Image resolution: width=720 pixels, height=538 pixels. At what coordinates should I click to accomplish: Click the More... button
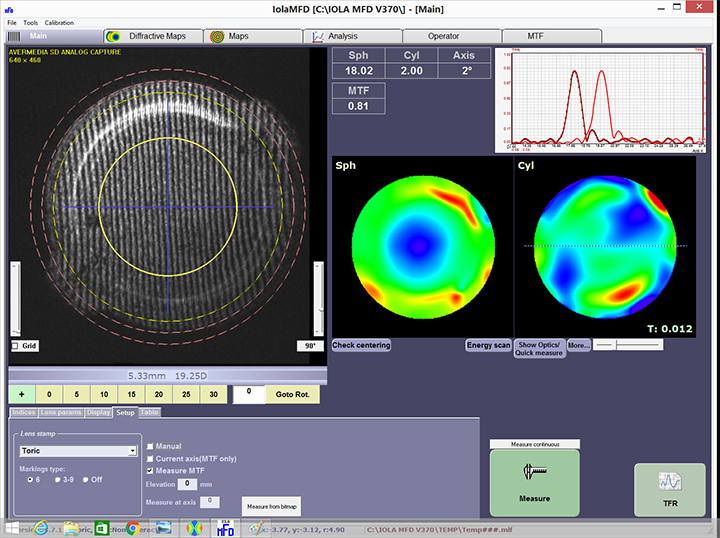[579, 345]
